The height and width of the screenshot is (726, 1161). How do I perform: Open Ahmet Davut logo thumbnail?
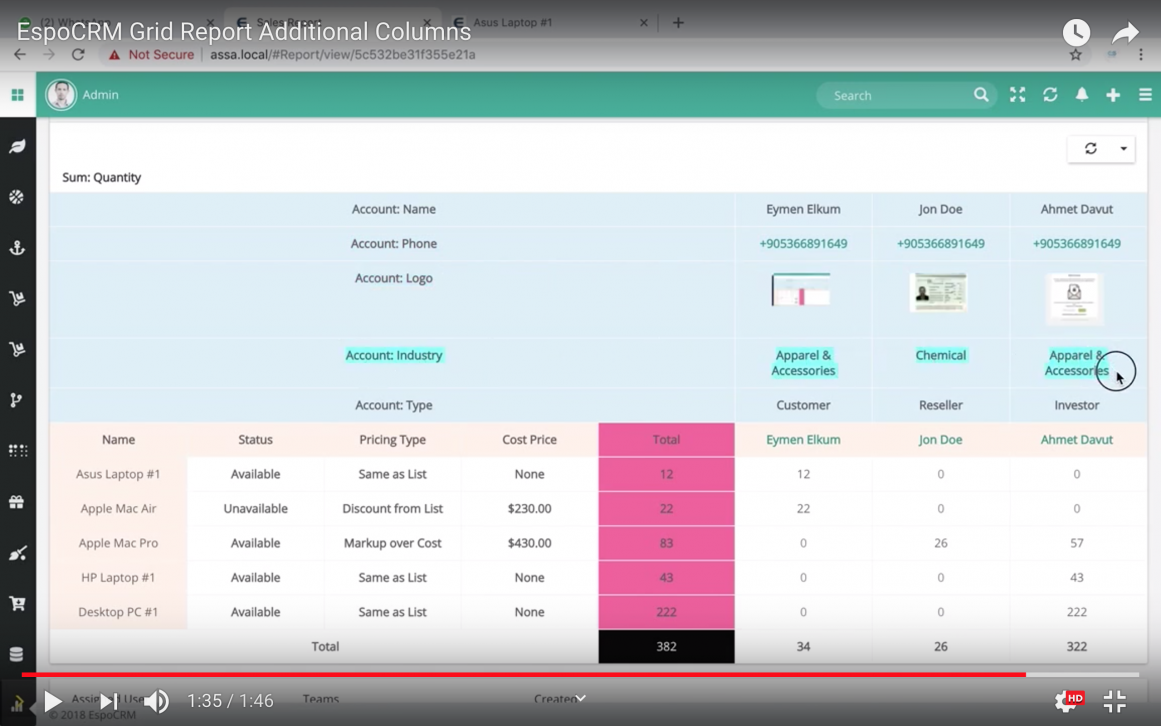point(1074,298)
